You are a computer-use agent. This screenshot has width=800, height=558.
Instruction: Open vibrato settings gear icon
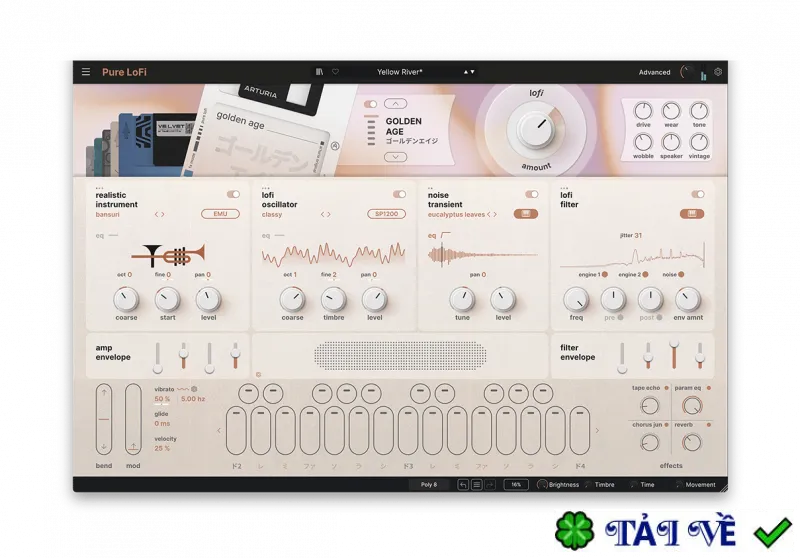tap(194, 389)
